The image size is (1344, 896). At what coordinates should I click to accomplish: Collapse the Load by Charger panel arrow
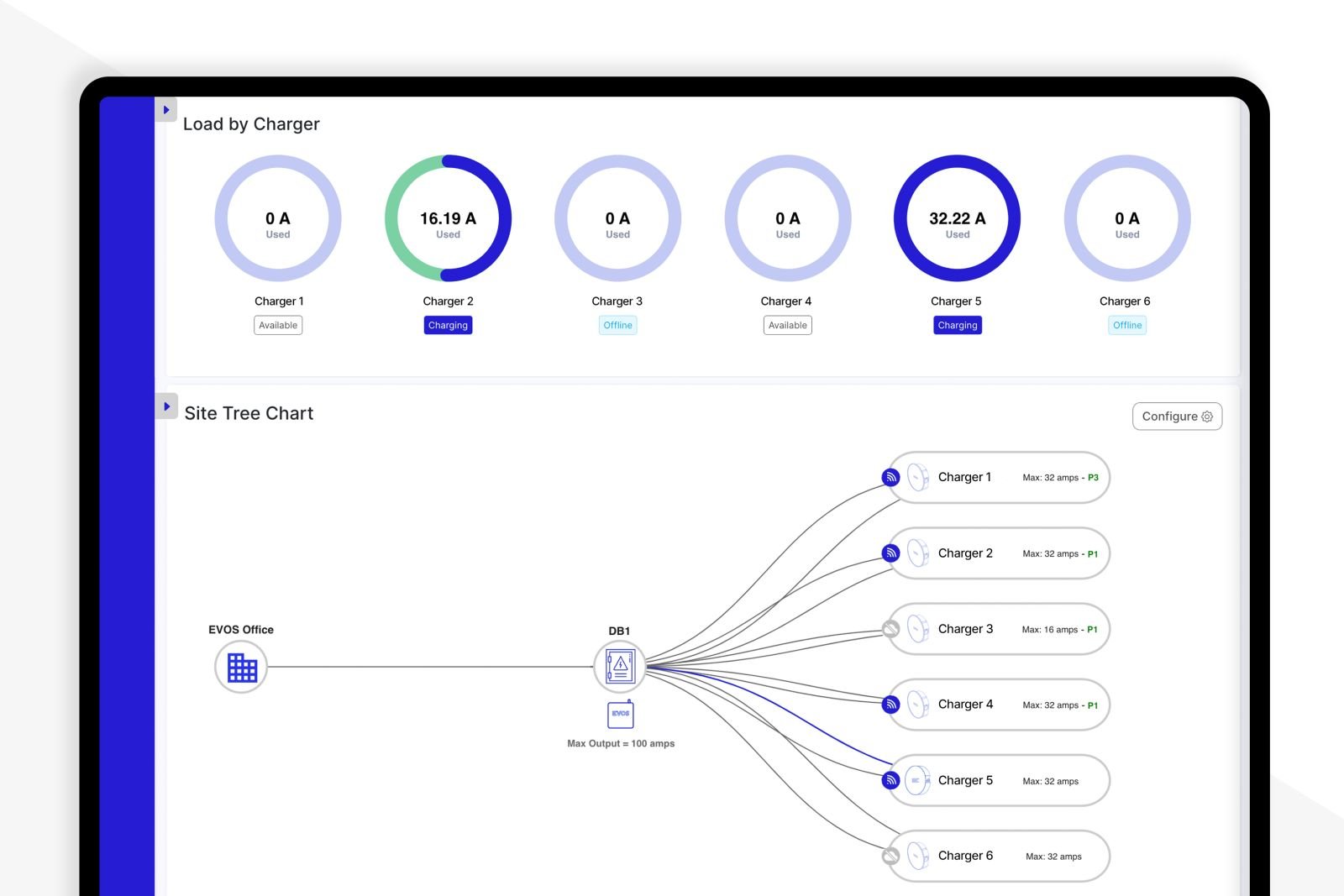(166, 110)
